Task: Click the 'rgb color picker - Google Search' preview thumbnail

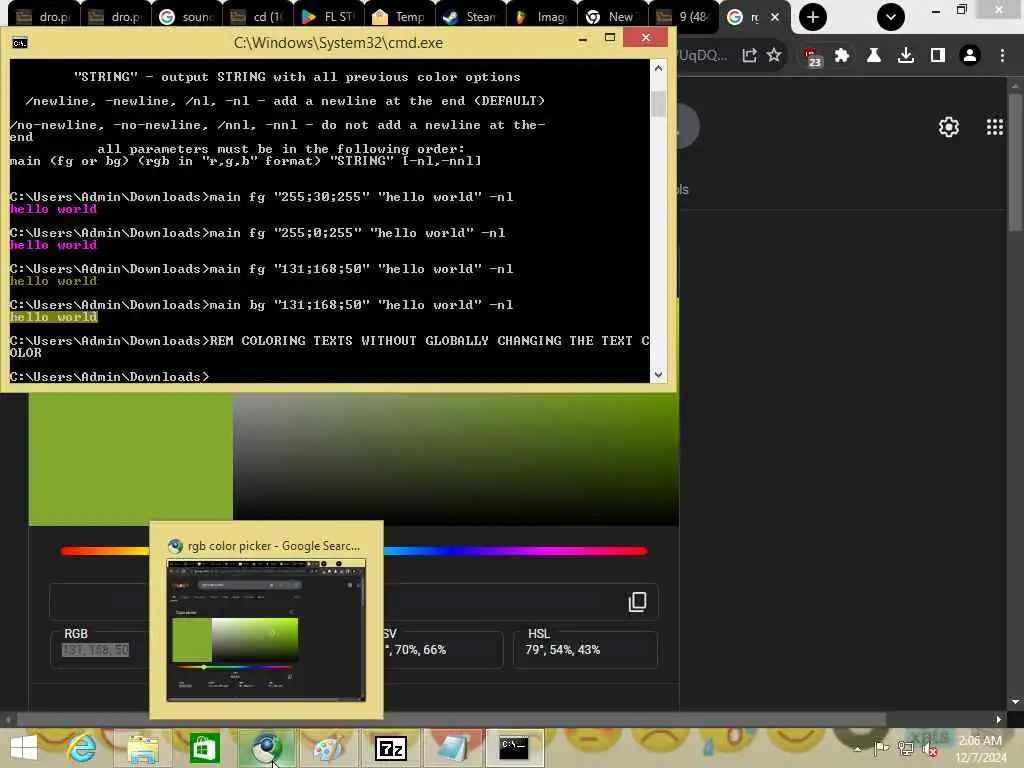Action: point(266,630)
